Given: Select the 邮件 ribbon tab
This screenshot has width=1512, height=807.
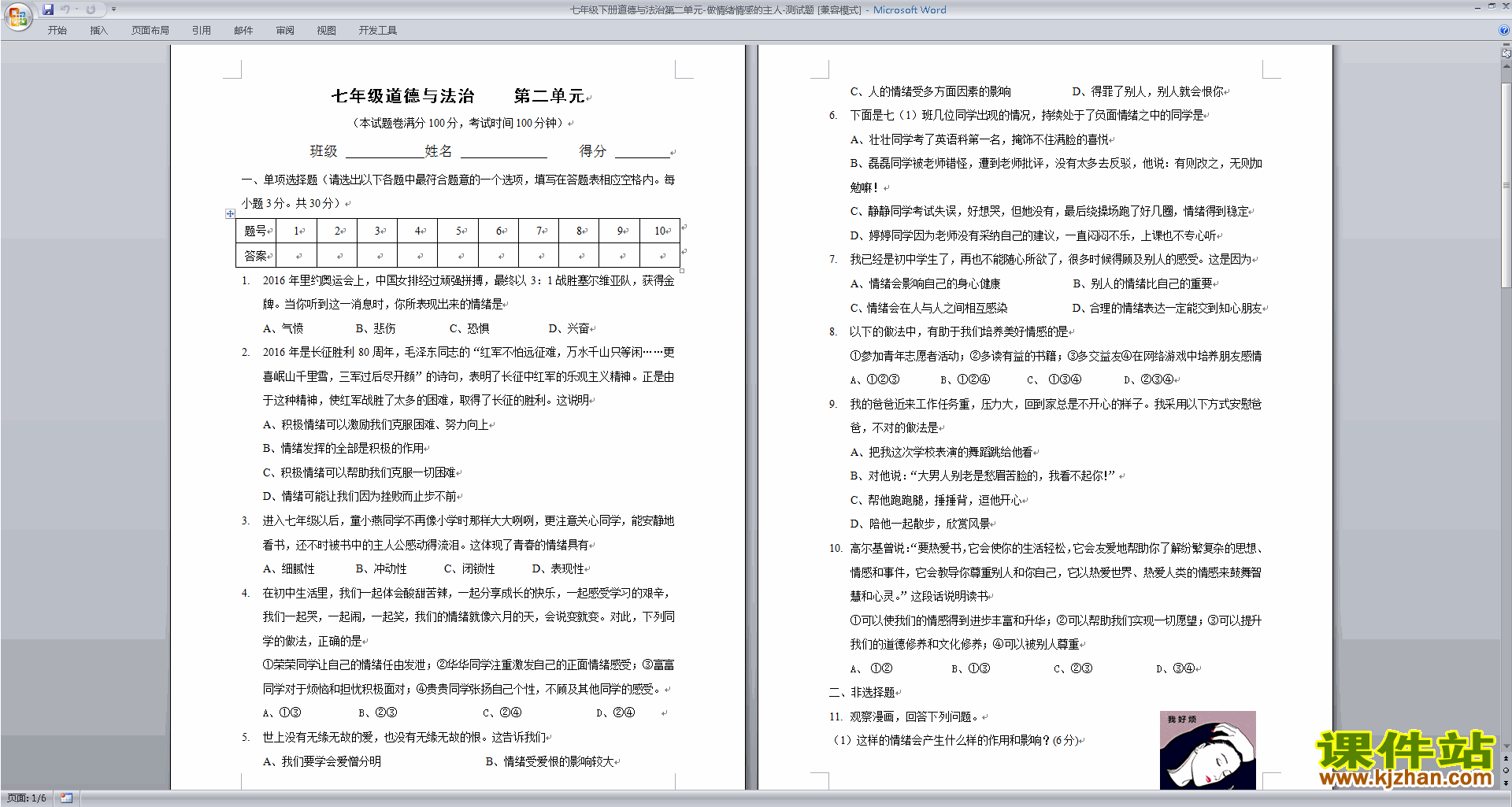Looking at the screenshot, I should pos(243,31).
